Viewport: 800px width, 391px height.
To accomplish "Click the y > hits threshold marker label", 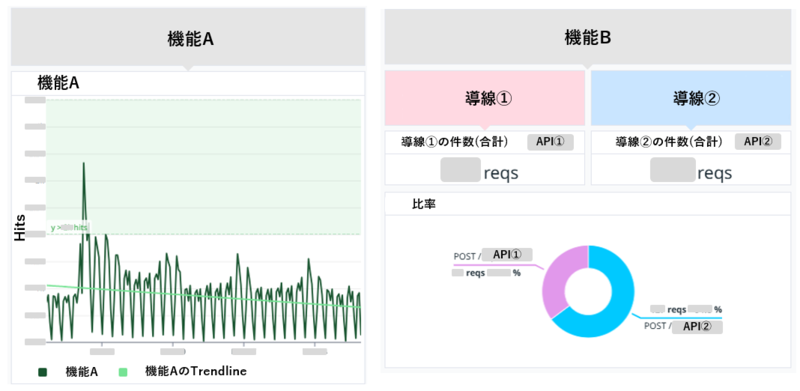I will (69, 228).
